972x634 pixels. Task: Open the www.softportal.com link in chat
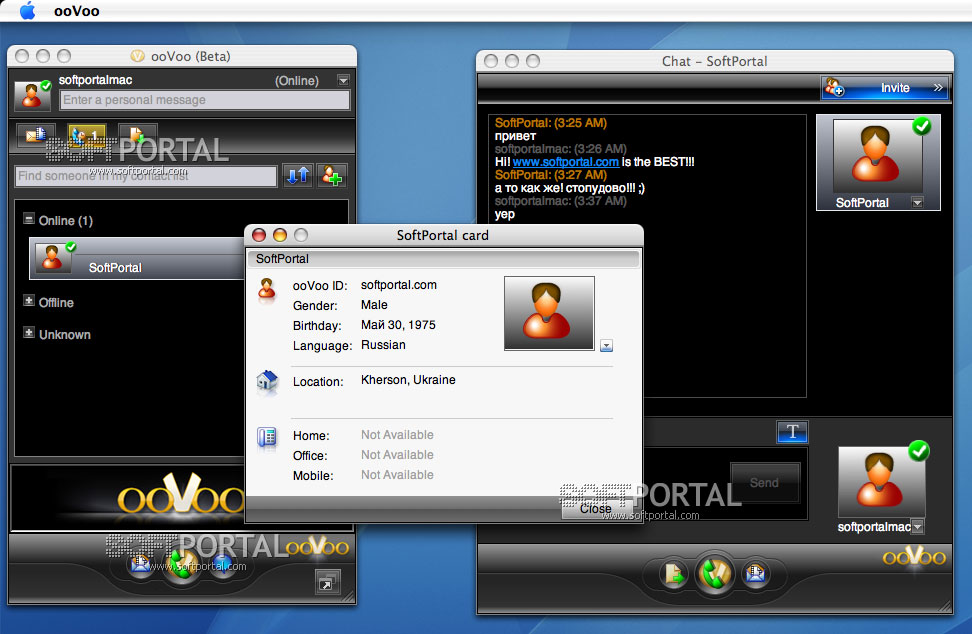pos(565,162)
